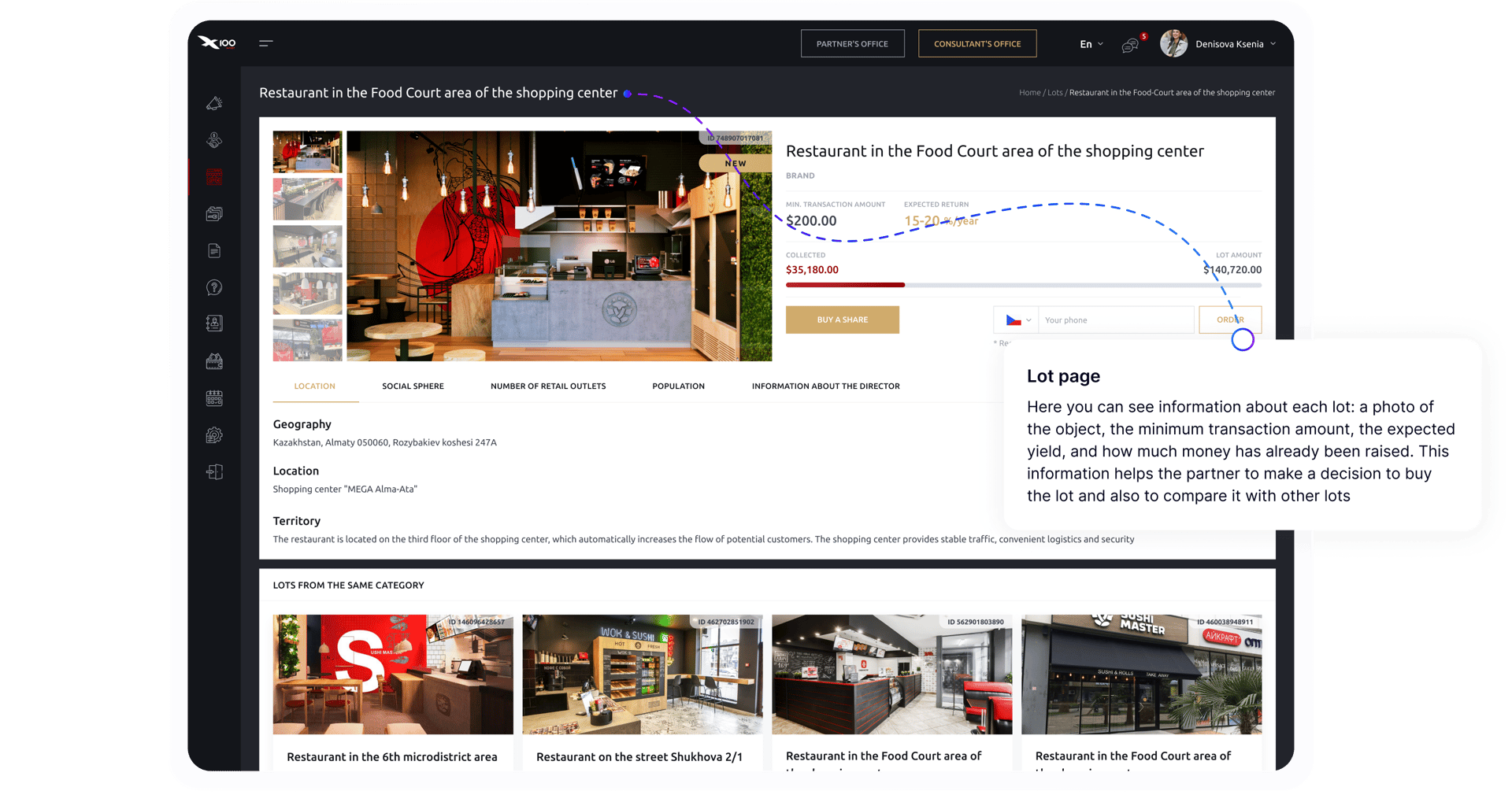Click the main restaurant photo
Screen dimensions: 1512x802
(x=559, y=246)
